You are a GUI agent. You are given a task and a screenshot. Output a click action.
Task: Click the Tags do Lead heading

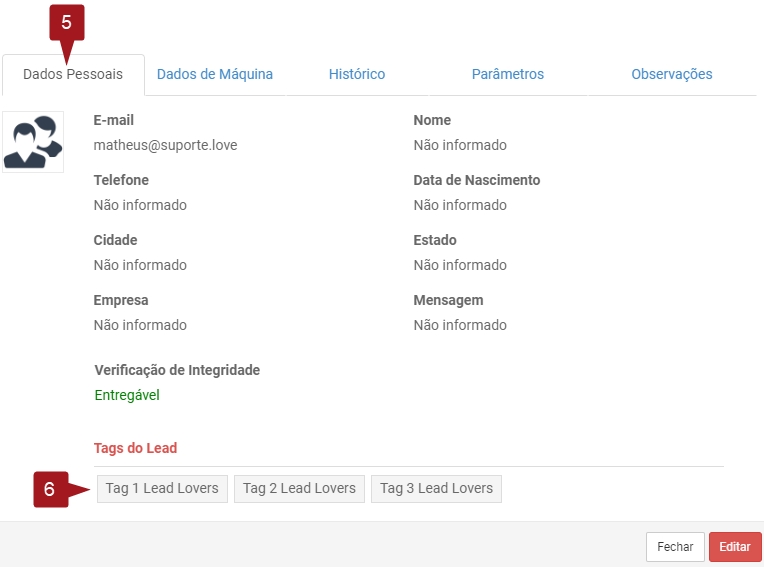point(135,448)
